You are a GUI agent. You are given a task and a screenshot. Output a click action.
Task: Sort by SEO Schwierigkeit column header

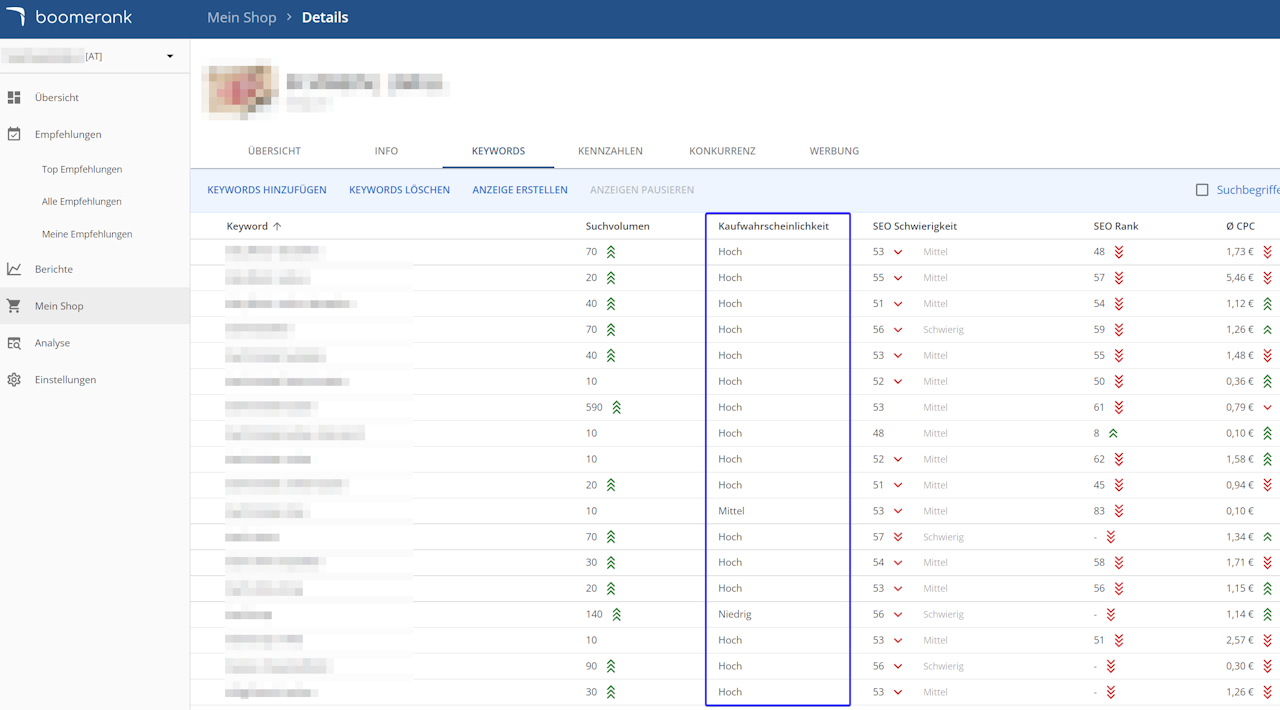tap(914, 226)
